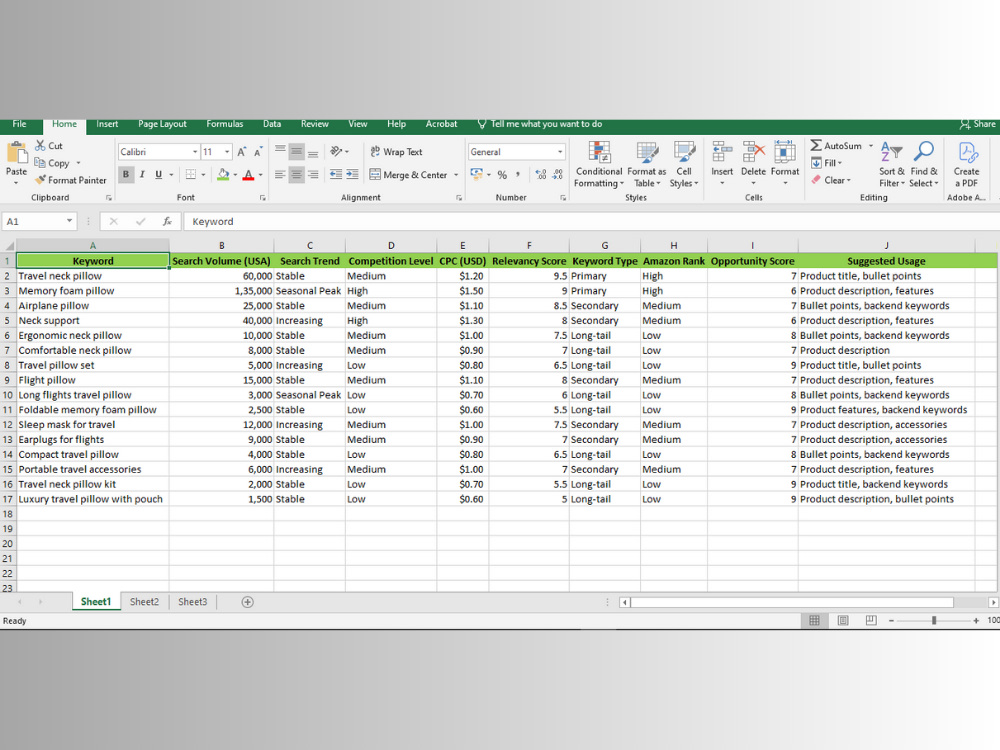Click the Copy icon

coord(40,163)
